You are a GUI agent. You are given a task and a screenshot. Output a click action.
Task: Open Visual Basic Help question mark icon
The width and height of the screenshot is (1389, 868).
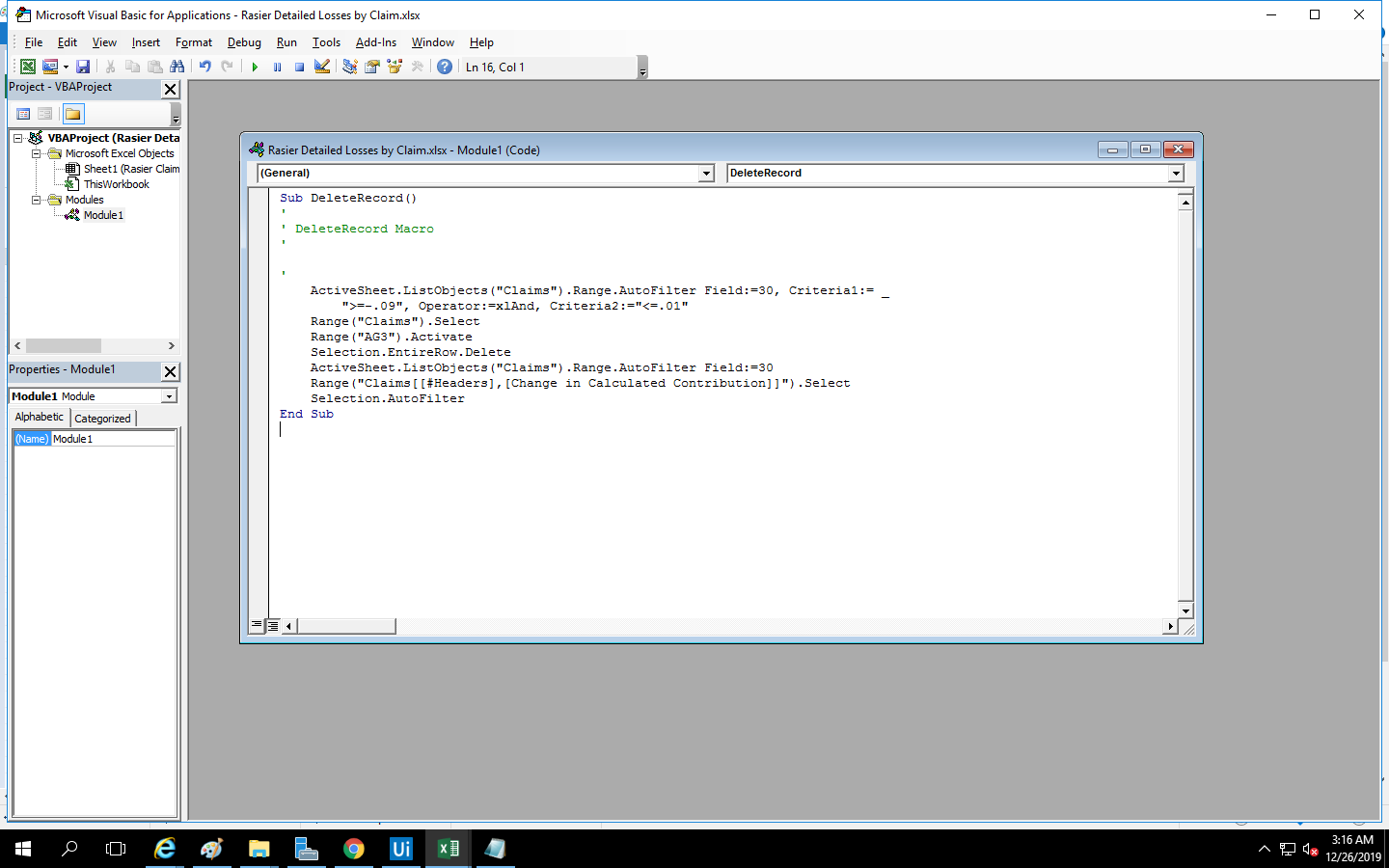(x=445, y=67)
